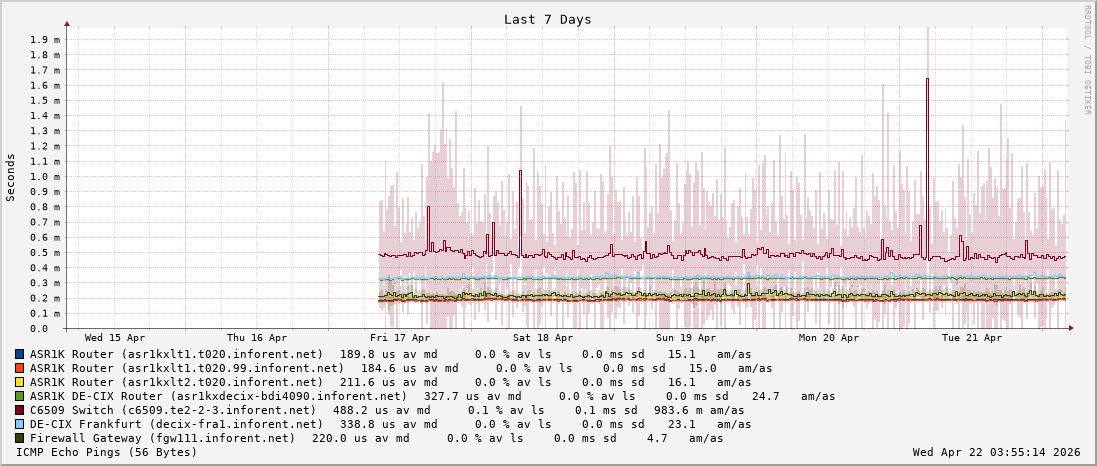This screenshot has width=1097, height=466.
Task: Select the yellow asr1kxlt2.t020 legend swatch
Action: (20, 382)
